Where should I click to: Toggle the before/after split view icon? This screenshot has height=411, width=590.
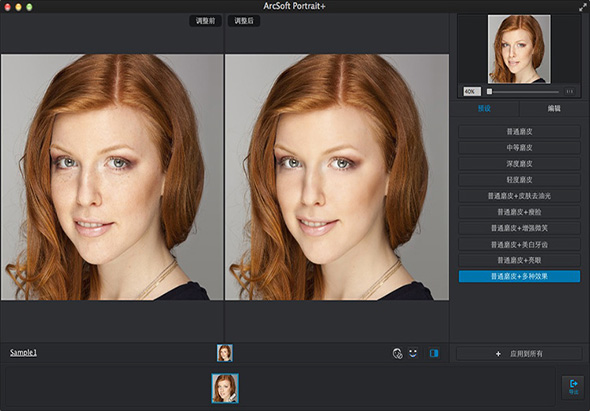pos(434,353)
